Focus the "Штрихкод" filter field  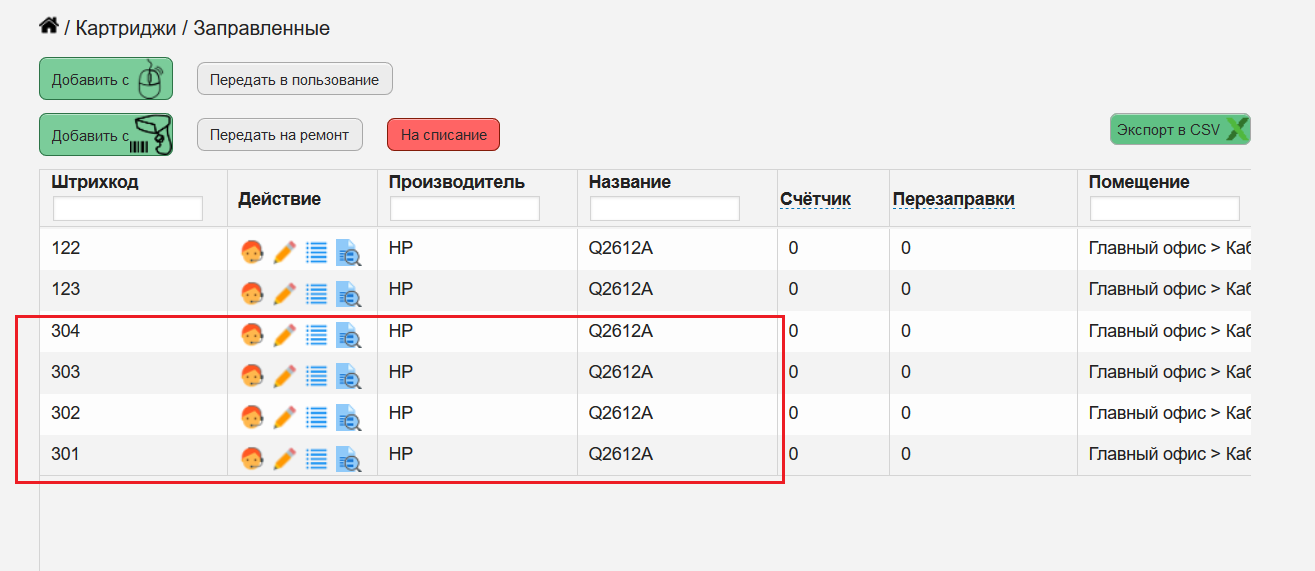[x=128, y=208]
